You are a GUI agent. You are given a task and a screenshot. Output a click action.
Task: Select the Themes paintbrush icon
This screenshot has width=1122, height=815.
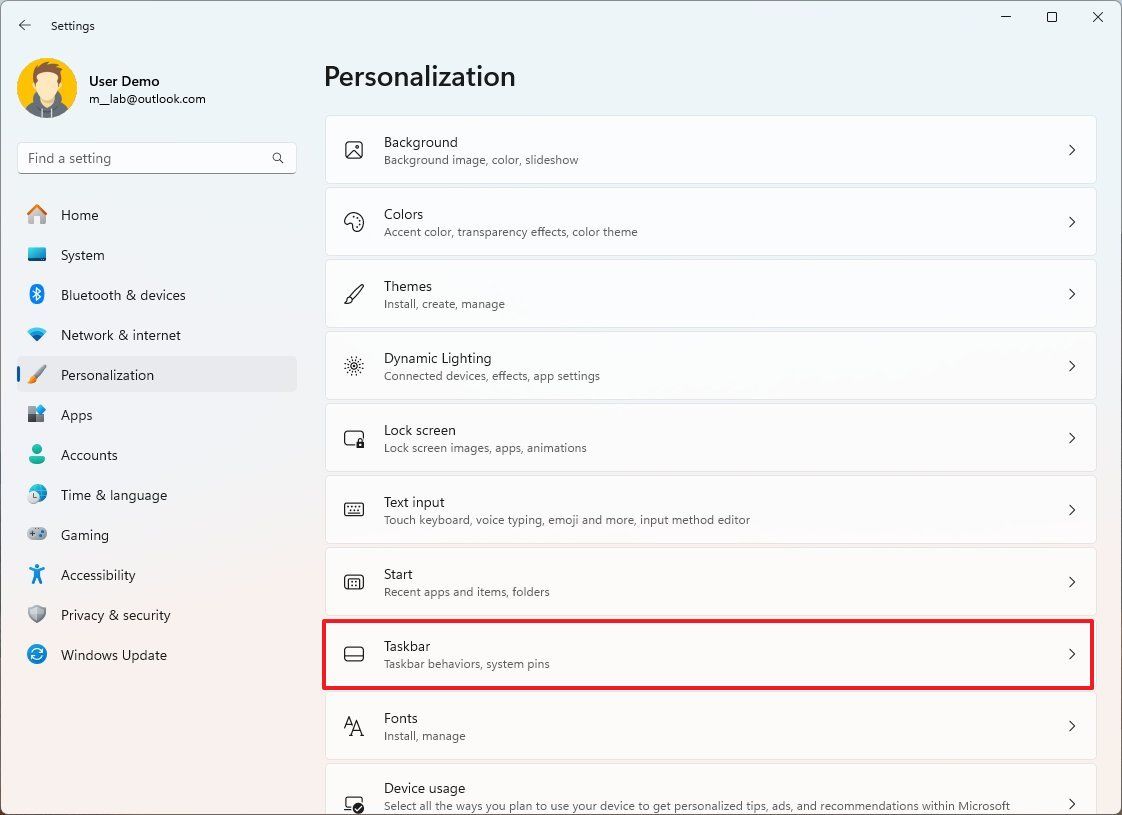pos(354,293)
